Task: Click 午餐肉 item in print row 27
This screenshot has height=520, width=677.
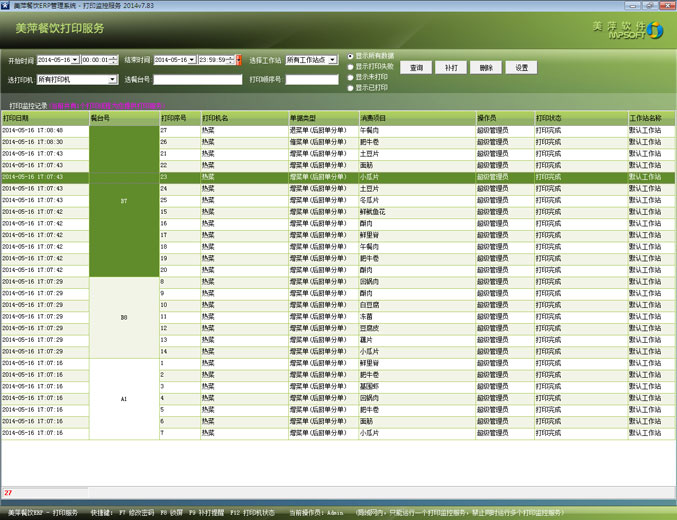Action: coord(417,130)
